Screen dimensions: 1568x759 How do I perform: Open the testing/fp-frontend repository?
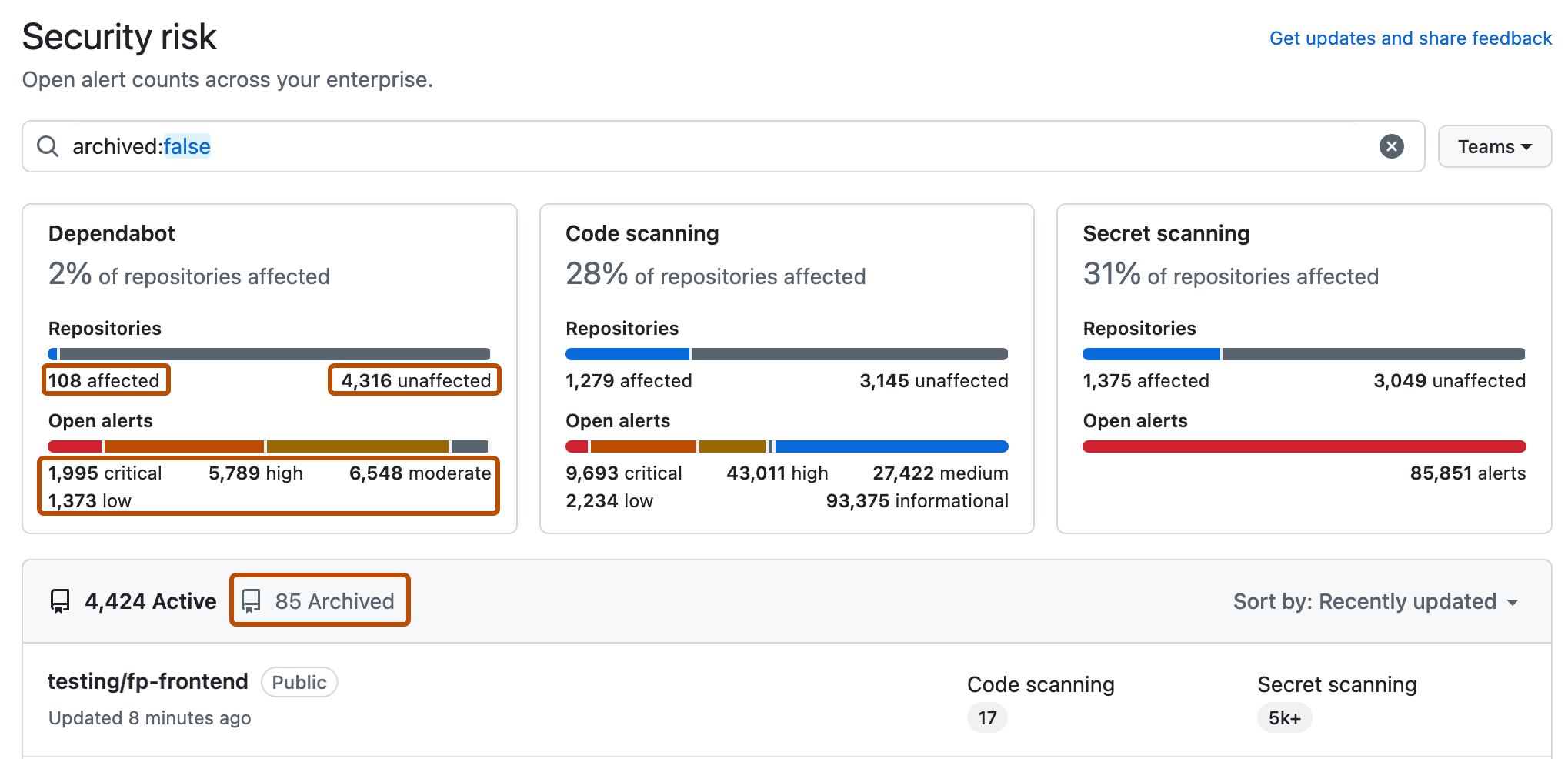[148, 680]
